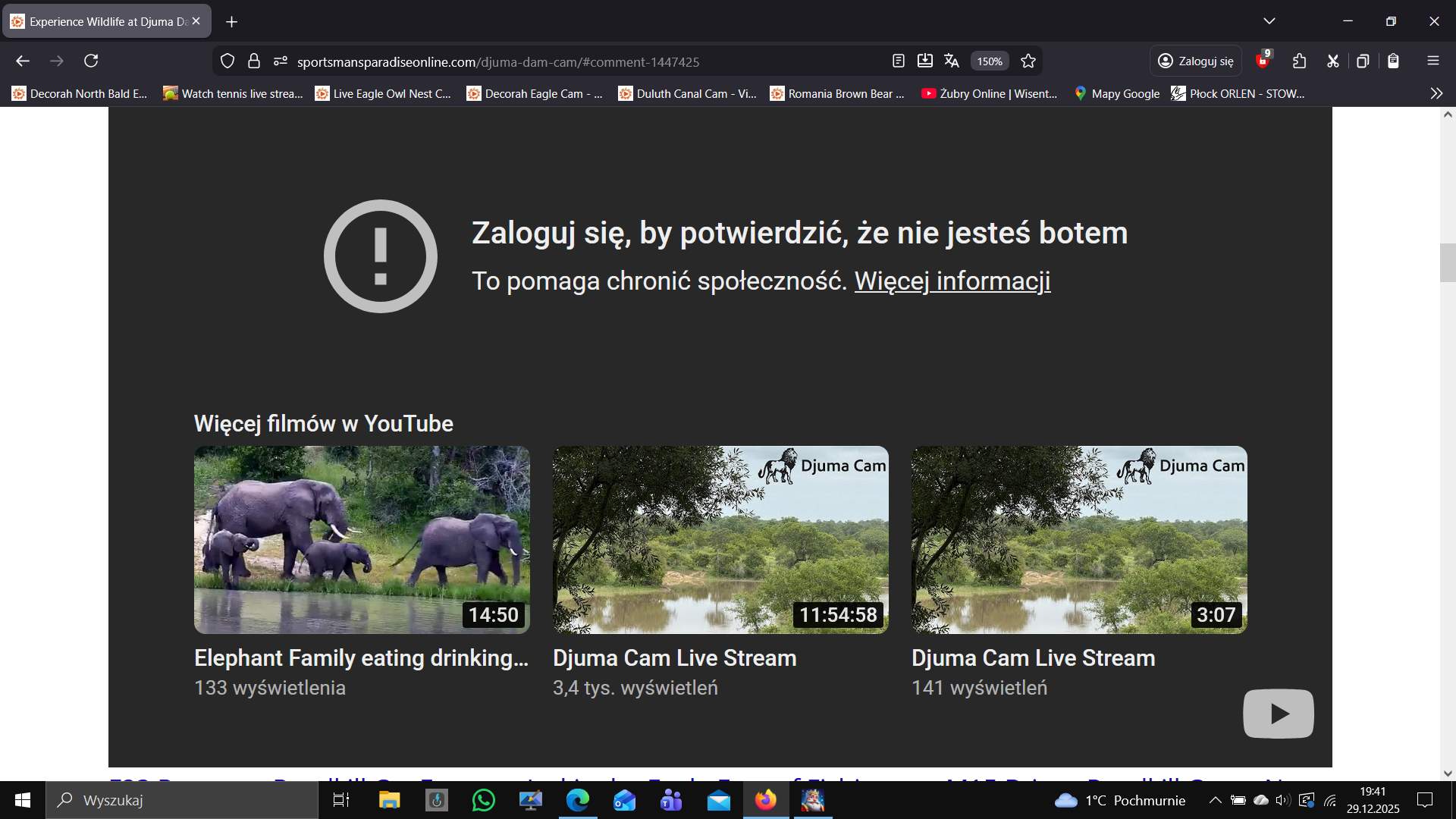The height and width of the screenshot is (819, 1456).
Task: Switch to Firefox on the taskbar
Action: click(766, 800)
